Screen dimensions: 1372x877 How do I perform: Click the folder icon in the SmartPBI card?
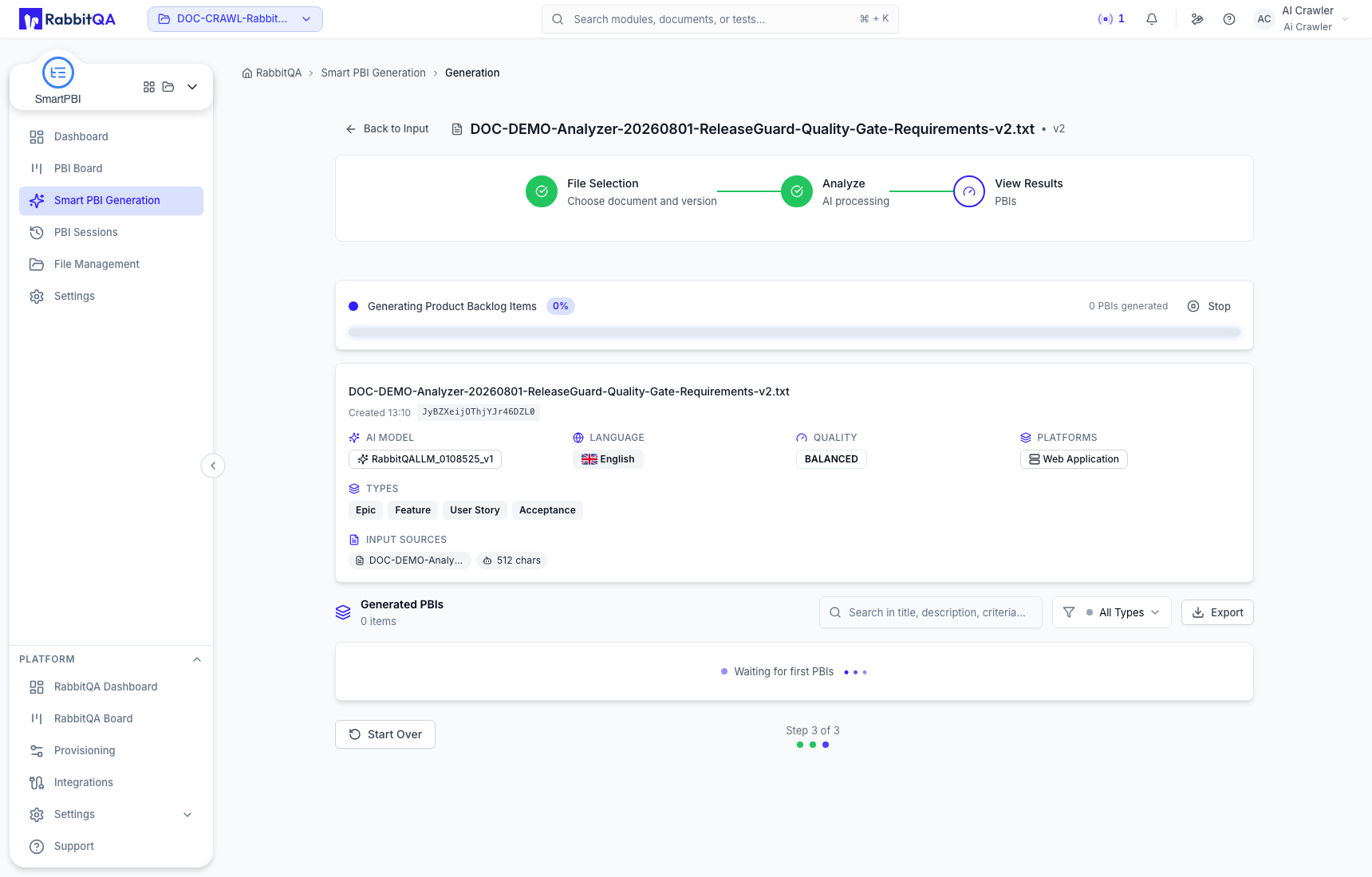click(x=168, y=87)
